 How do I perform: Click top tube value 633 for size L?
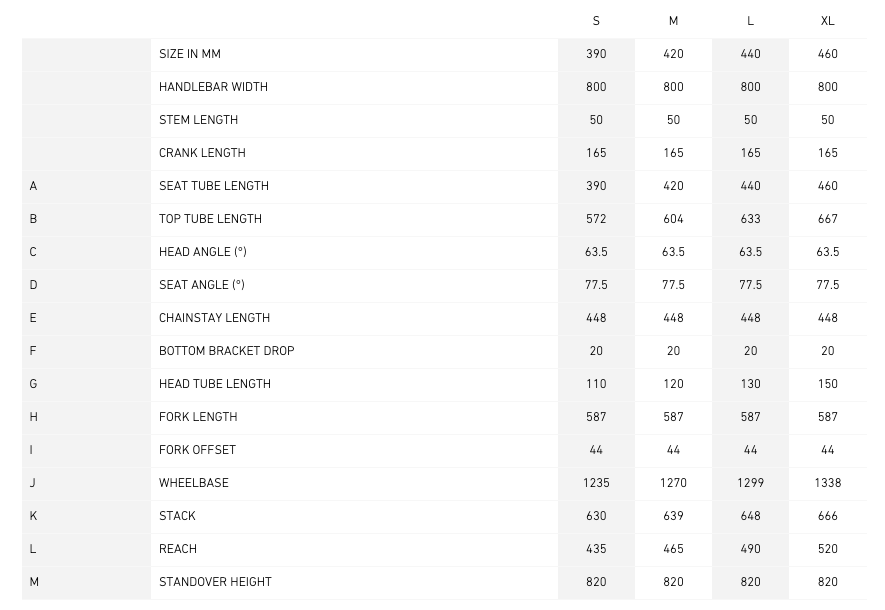point(750,219)
